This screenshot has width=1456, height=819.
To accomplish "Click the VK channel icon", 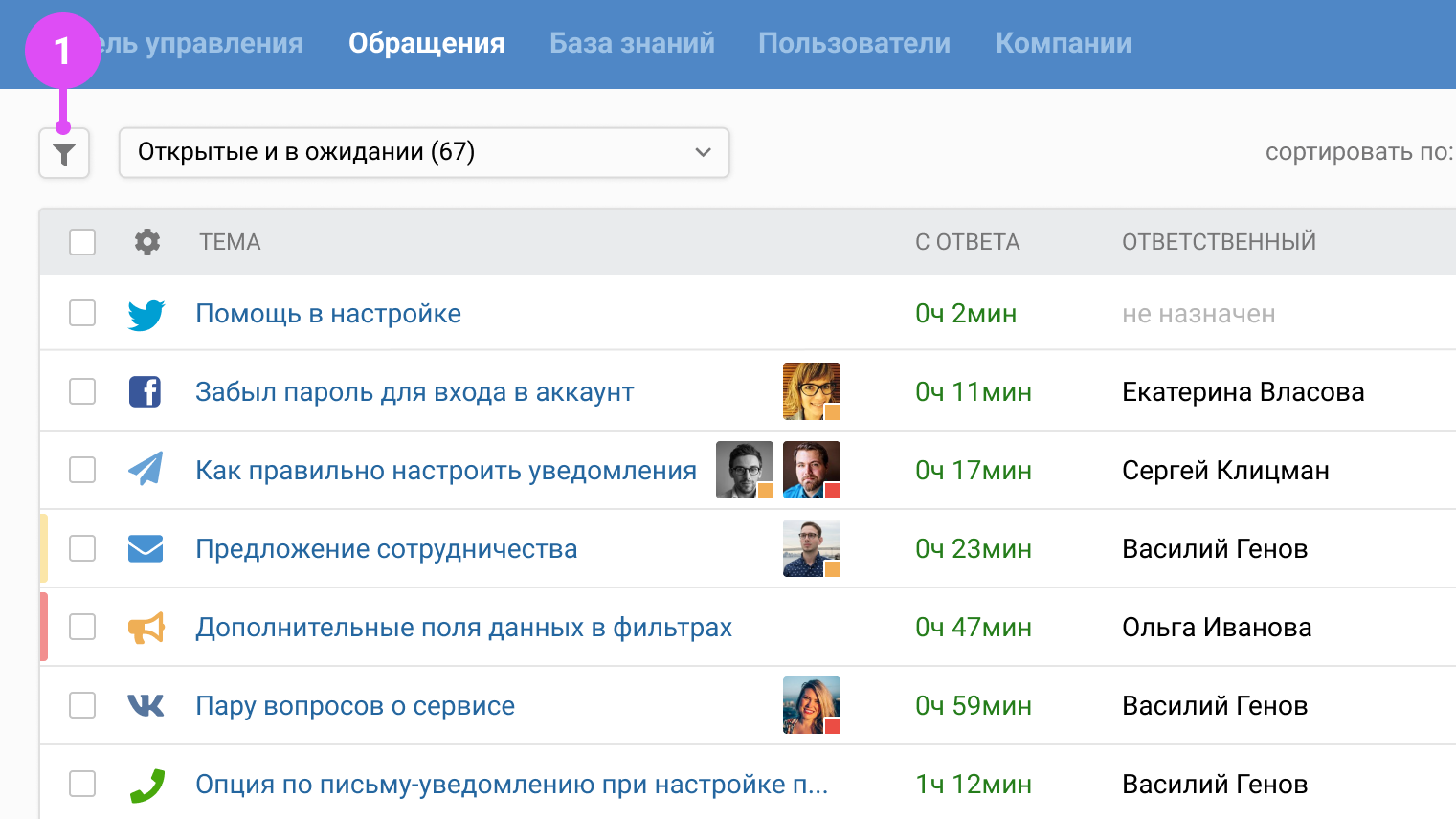I will coord(146,706).
